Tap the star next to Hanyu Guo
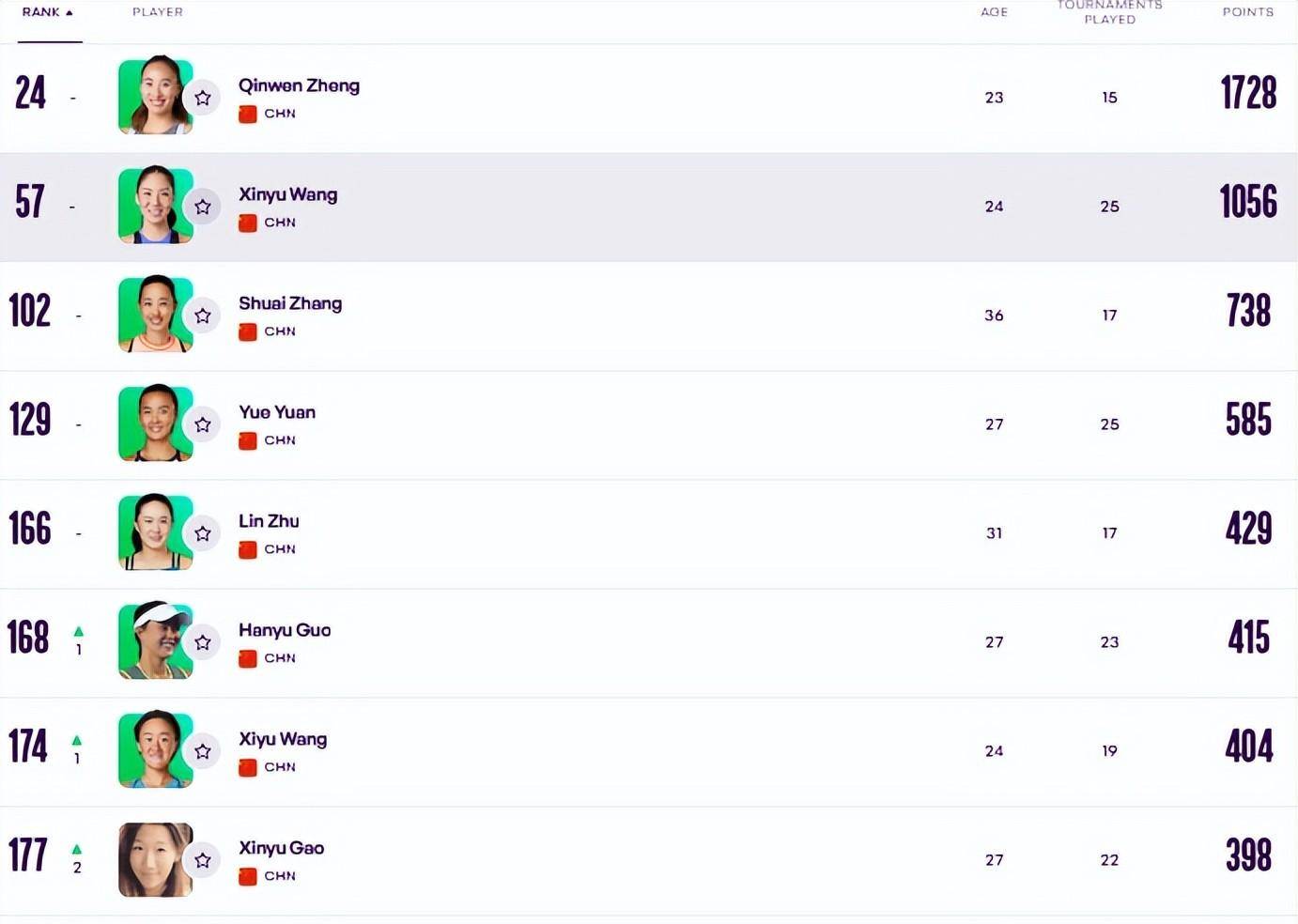This screenshot has width=1298, height=924. (x=203, y=642)
